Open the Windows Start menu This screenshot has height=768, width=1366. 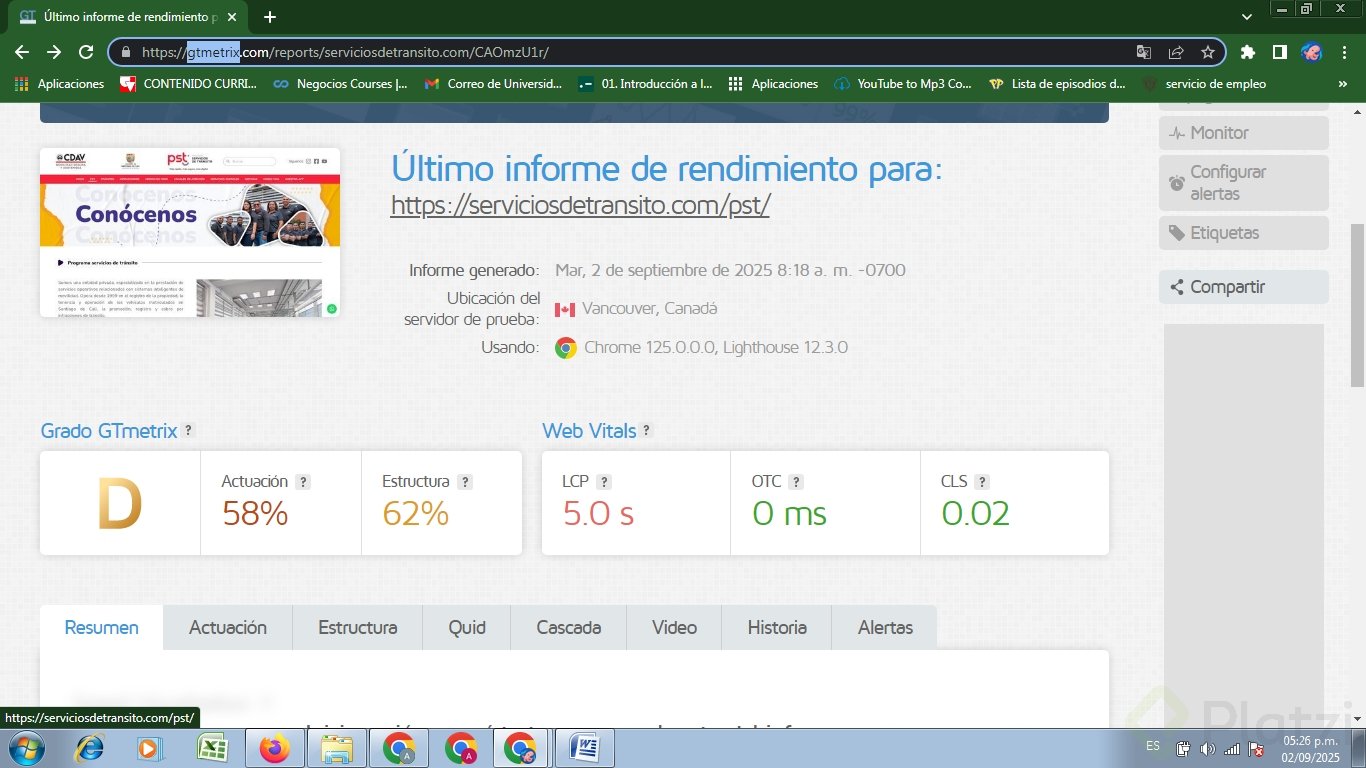pyautogui.click(x=25, y=748)
